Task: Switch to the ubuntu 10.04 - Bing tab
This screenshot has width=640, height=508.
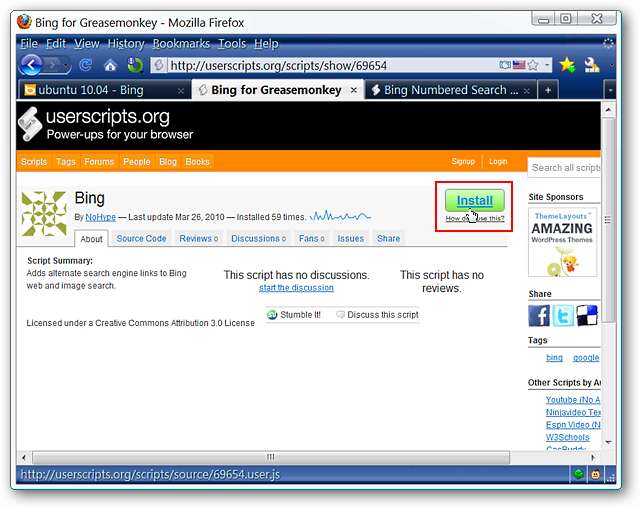Action: click(102, 90)
